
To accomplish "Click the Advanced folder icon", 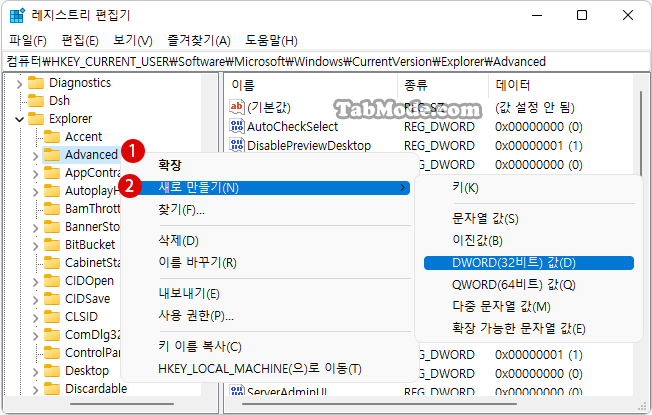I will 52,155.
